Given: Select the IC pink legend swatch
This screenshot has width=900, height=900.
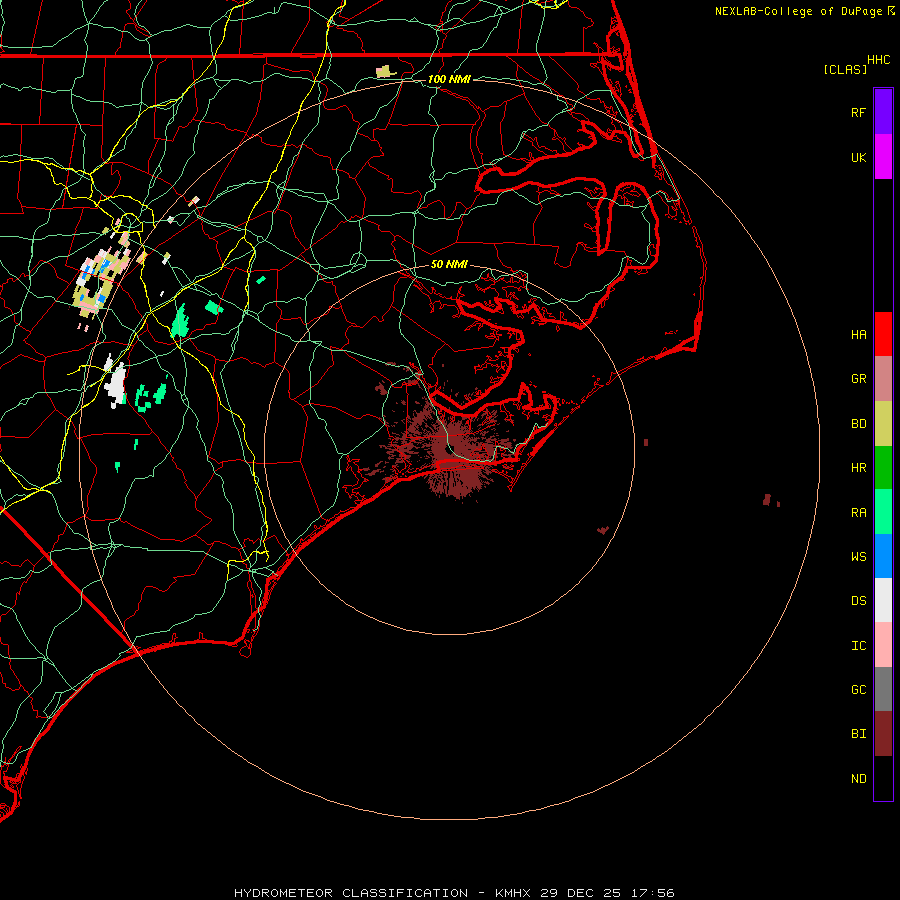Looking at the screenshot, I should [883, 645].
